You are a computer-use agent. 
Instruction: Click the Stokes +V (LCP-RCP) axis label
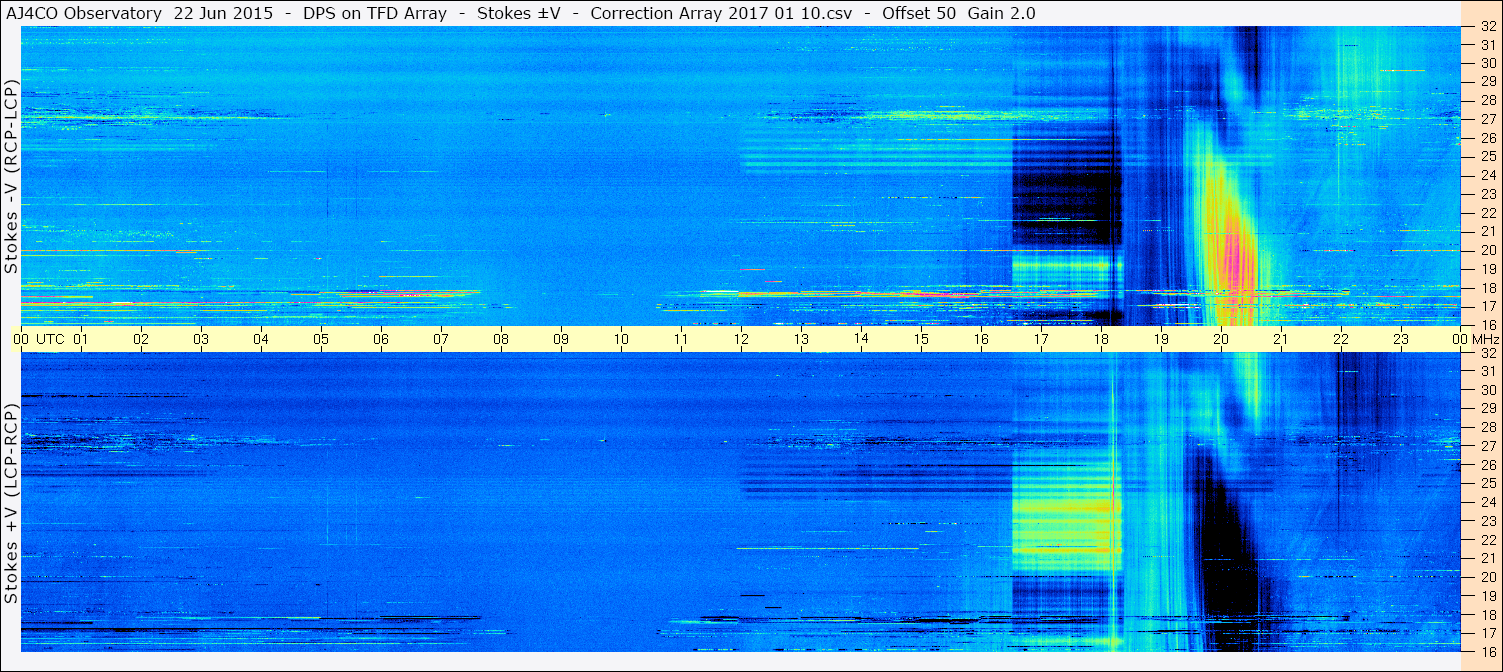[11, 504]
